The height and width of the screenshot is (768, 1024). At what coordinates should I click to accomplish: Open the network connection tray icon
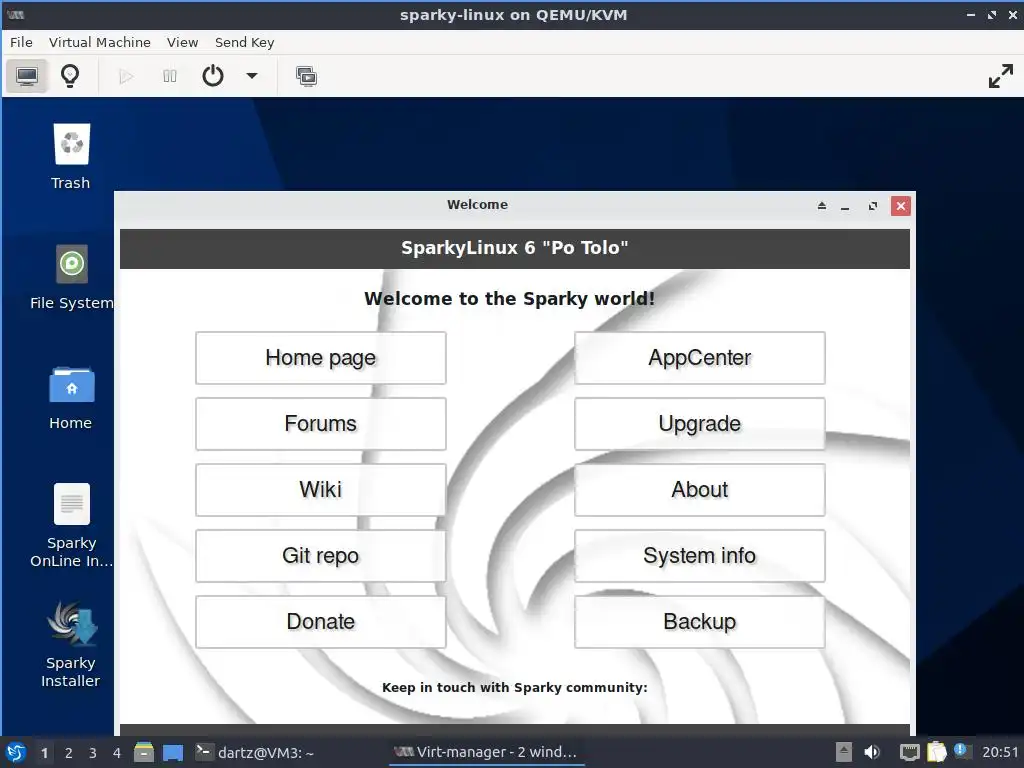(909, 752)
